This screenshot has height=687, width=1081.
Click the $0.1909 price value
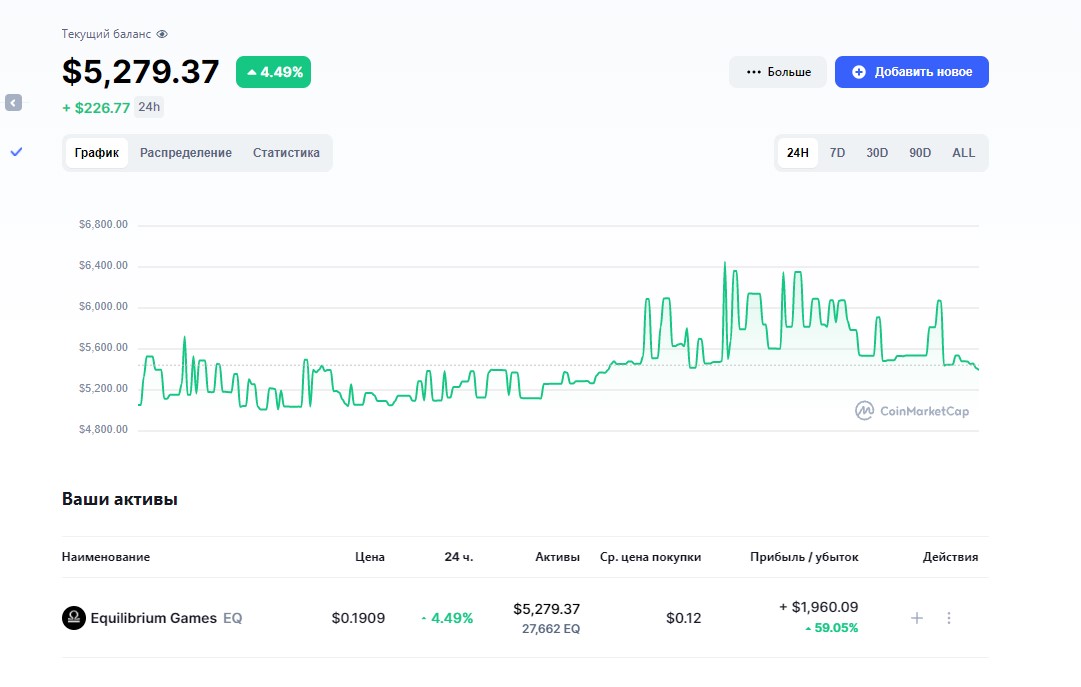coord(358,618)
